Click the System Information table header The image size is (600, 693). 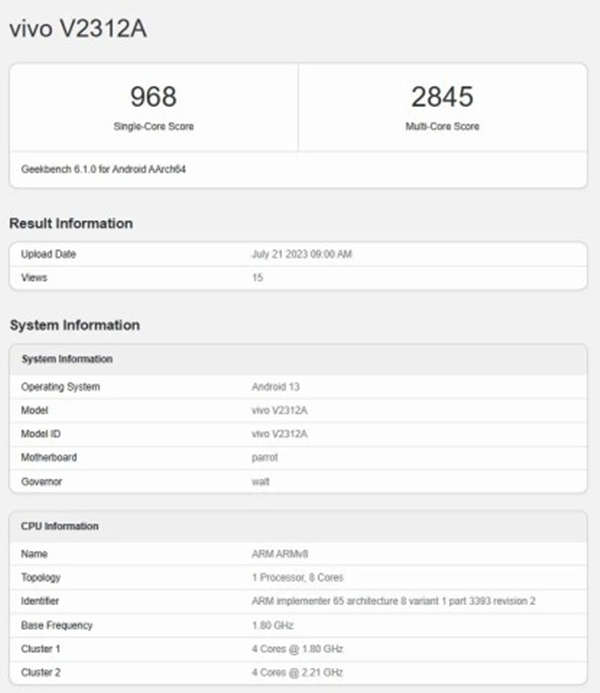[x=298, y=359]
